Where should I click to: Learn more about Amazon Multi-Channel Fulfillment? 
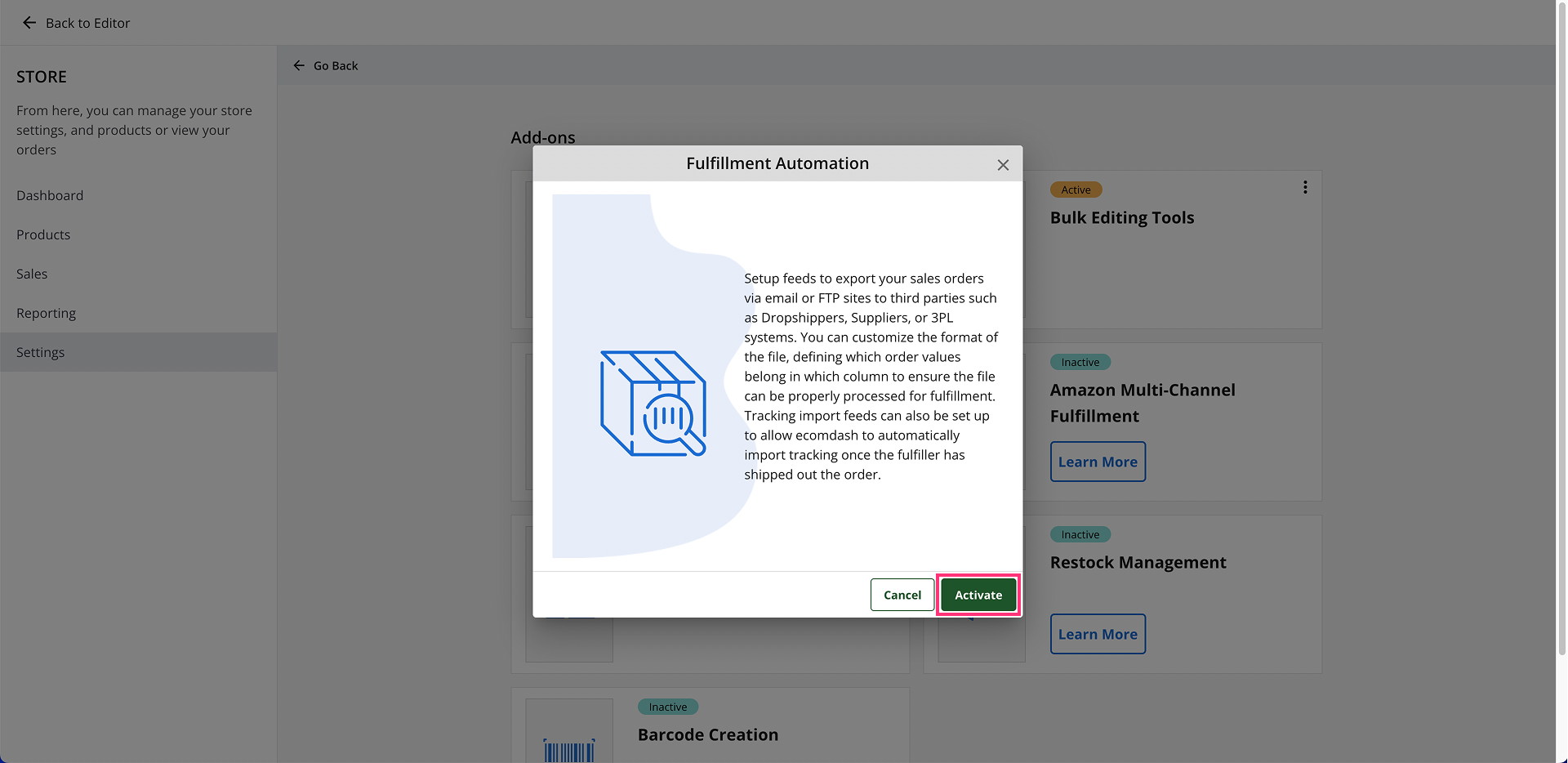(1098, 462)
